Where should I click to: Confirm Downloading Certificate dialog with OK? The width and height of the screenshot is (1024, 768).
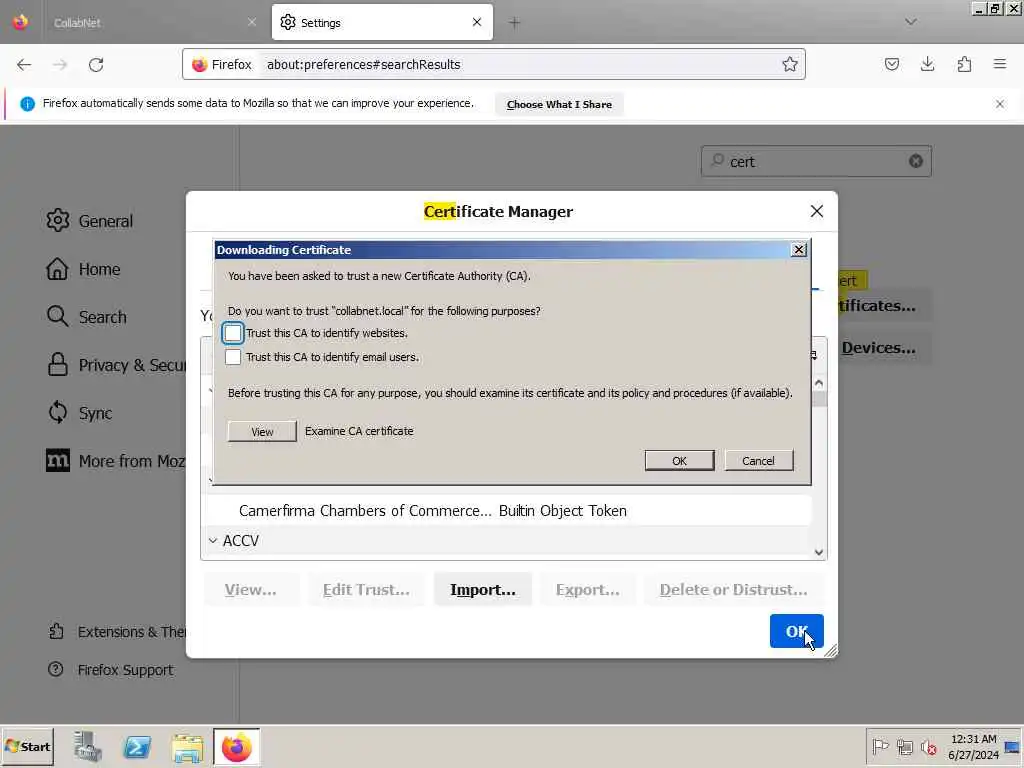(x=679, y=460)
